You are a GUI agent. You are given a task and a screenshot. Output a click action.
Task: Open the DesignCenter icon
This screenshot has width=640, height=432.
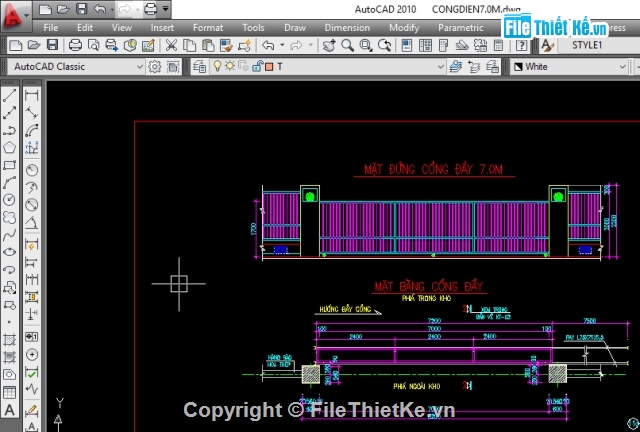(x=425, y=45)
